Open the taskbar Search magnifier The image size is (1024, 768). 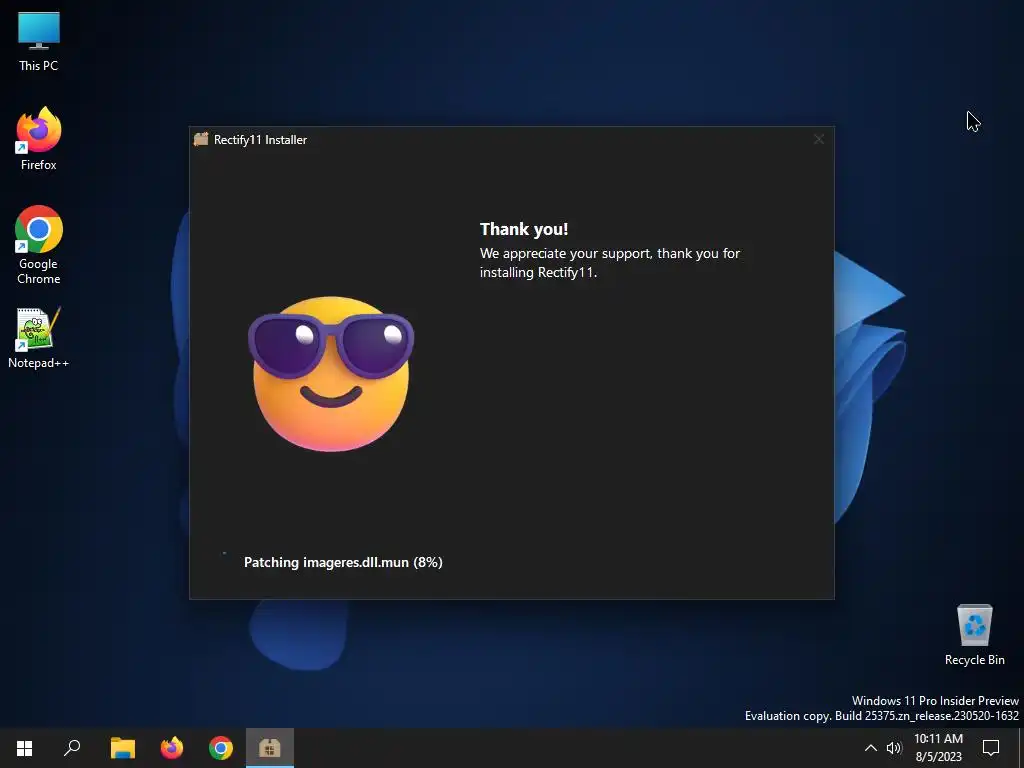click(x=72, y=748)
